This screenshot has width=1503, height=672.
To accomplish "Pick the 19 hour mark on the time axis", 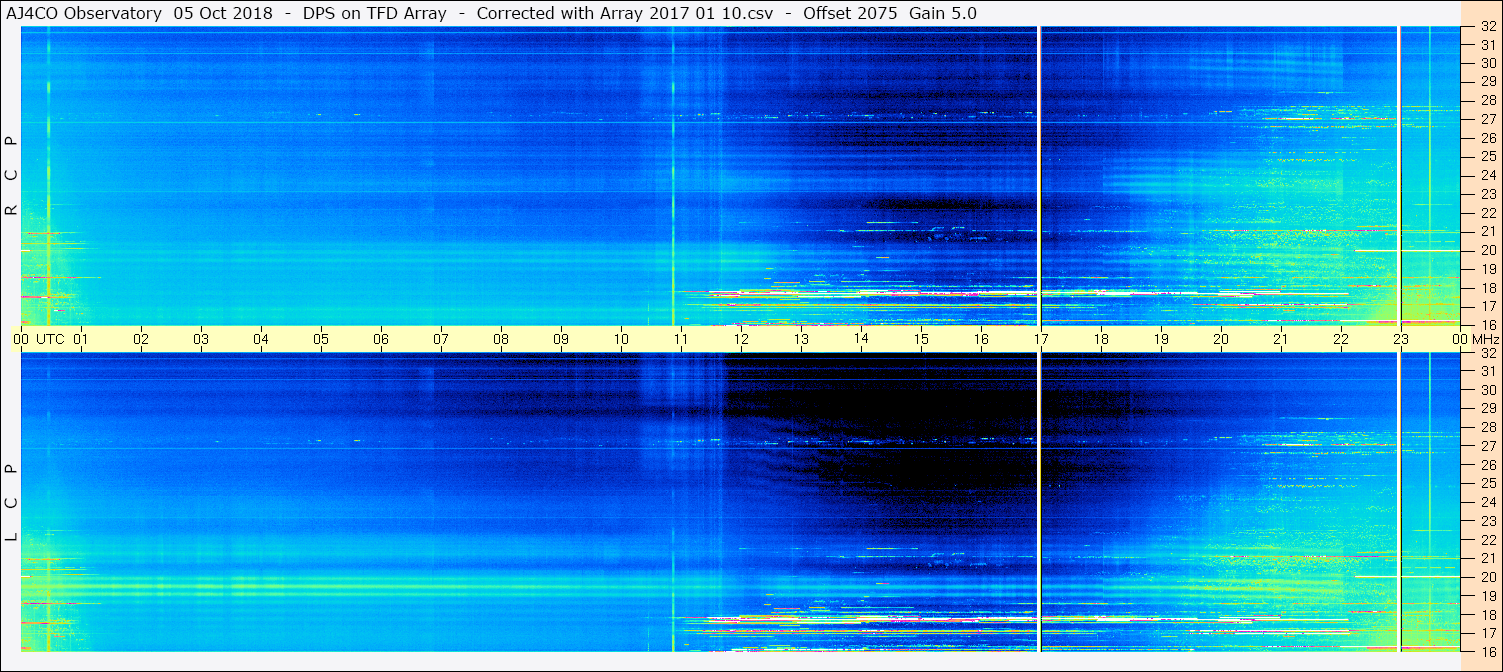I will (1161, 339).
